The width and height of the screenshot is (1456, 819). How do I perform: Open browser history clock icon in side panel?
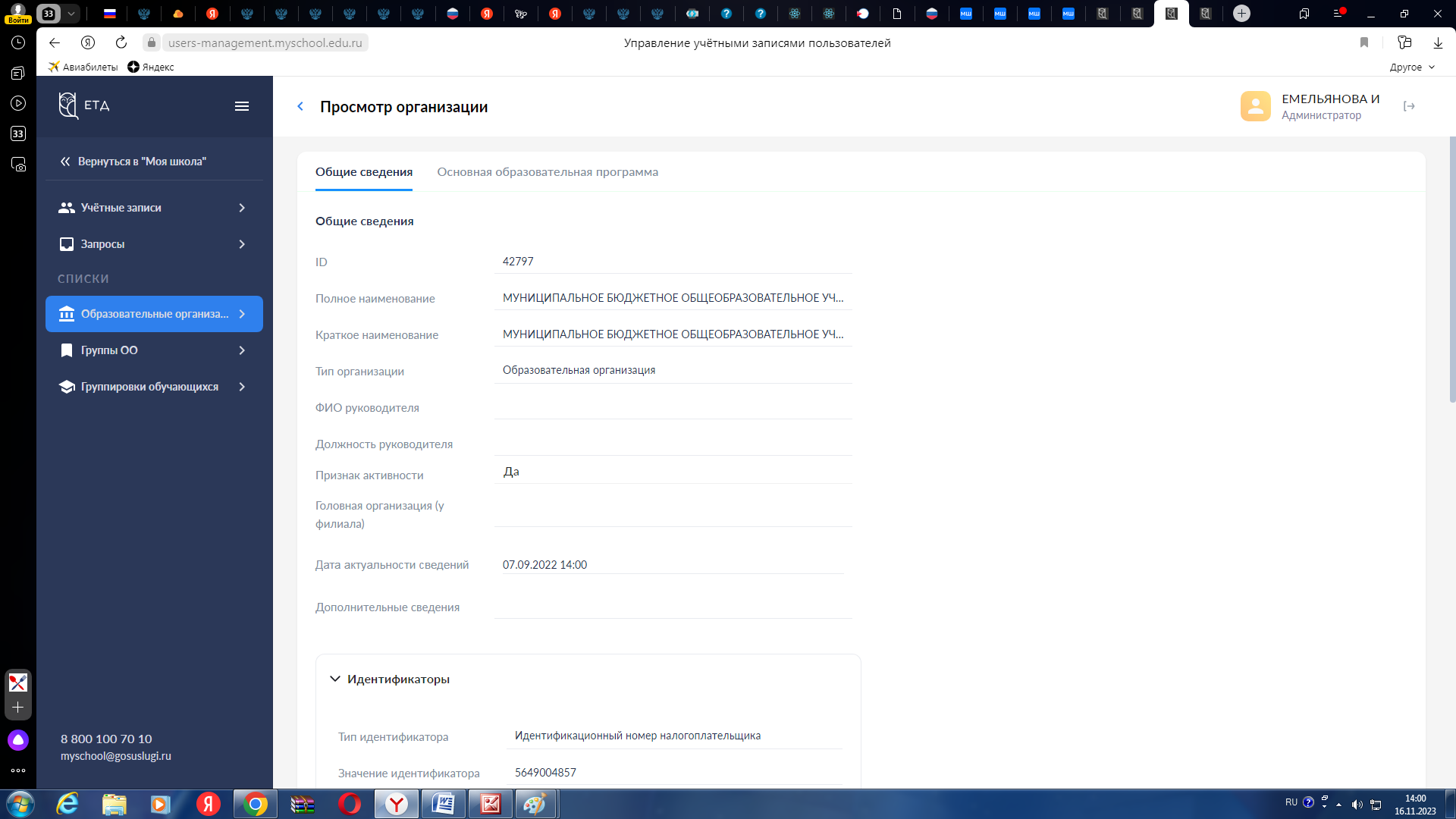(x=18, y=42)
